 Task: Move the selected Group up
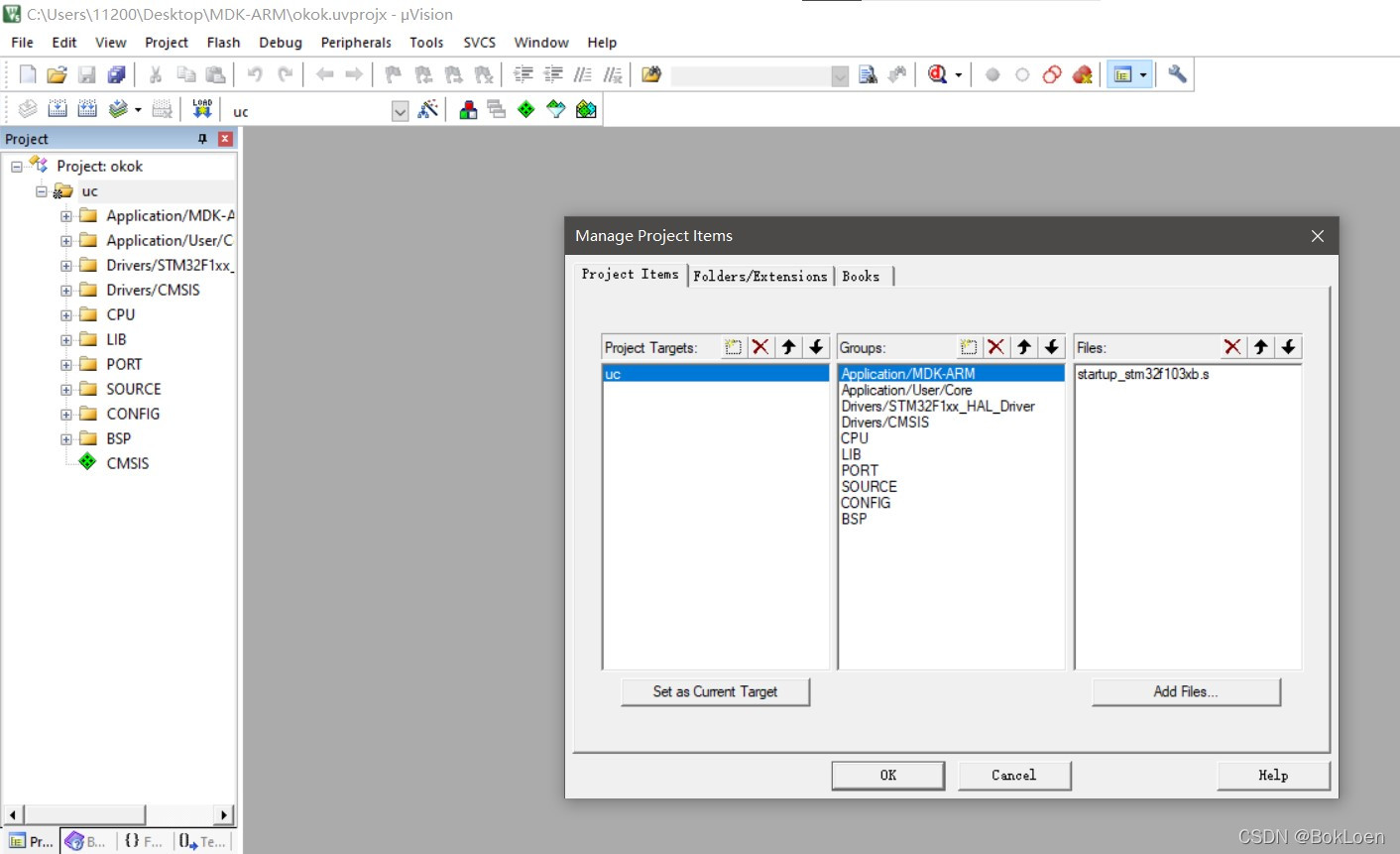pos(1024,347)
